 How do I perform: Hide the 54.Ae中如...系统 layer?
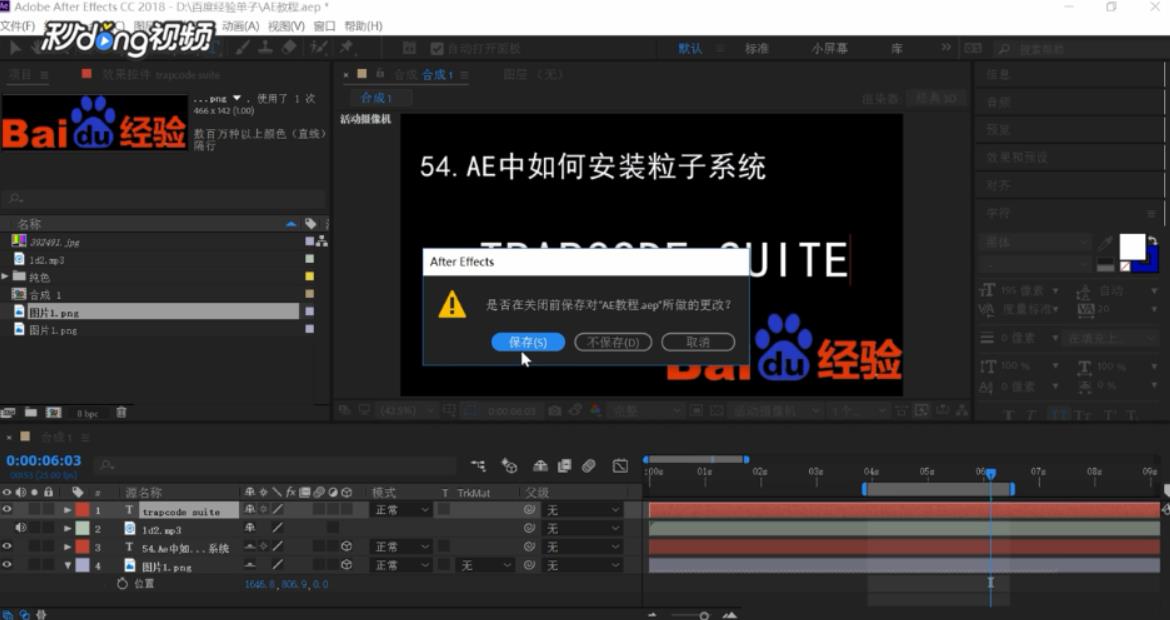point(7,547)
